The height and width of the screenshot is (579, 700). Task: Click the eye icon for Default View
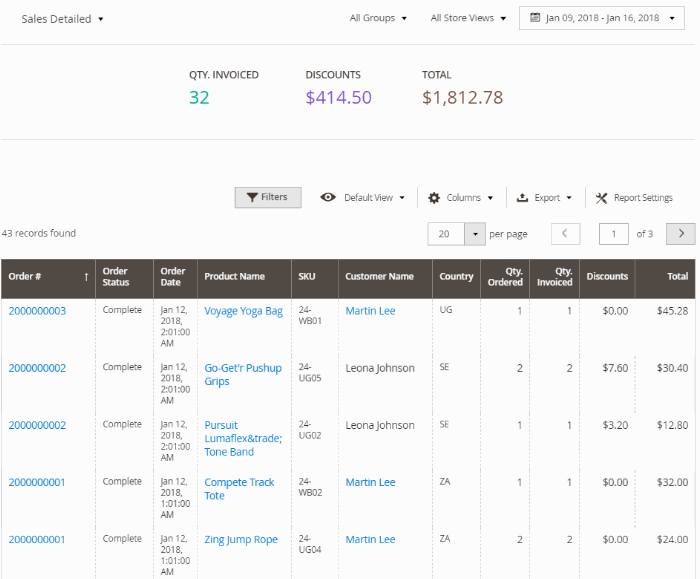(x=328, y=197)
